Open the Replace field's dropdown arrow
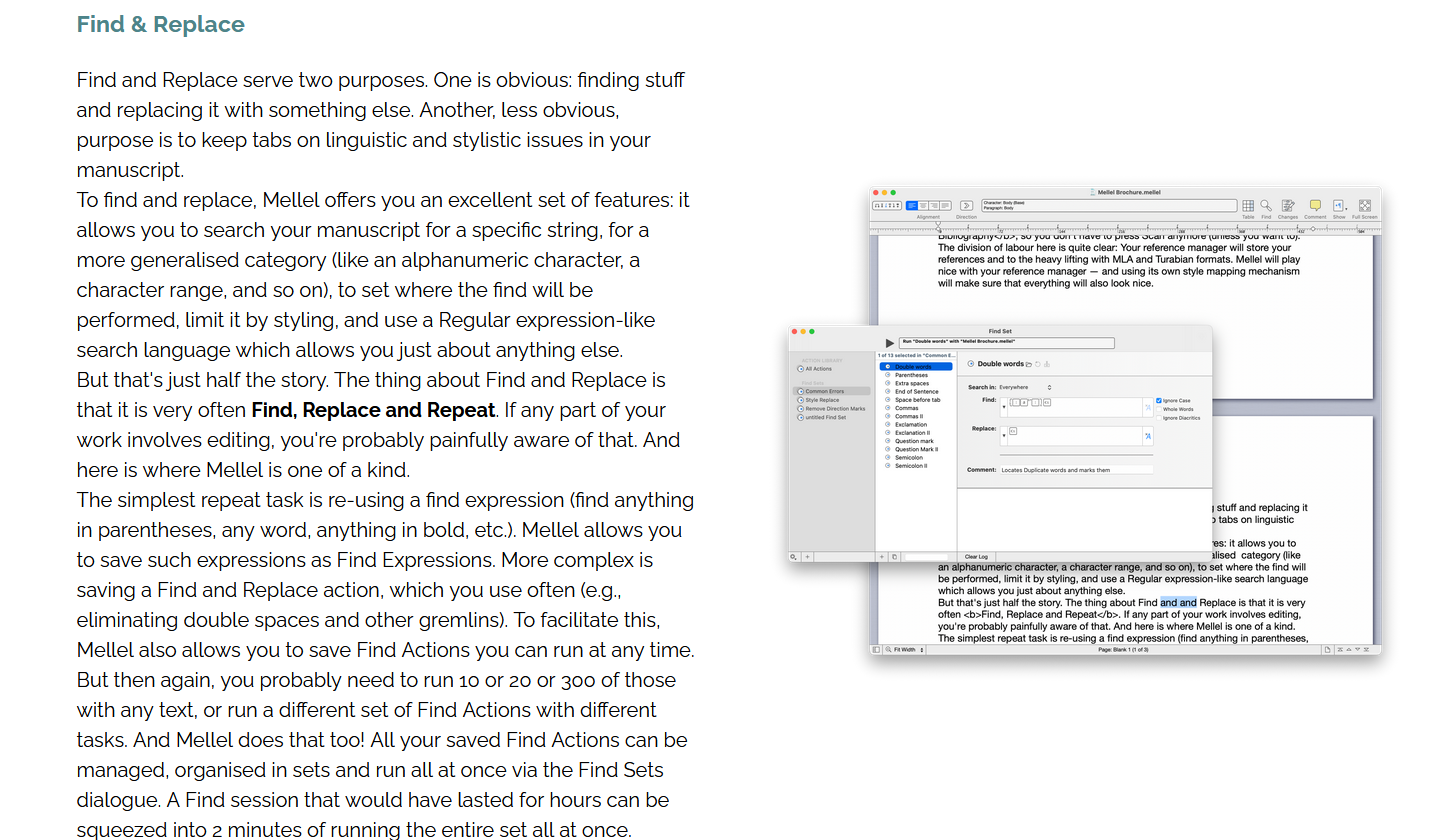This screenshot has width=1433, height=840. pos(1003,435)
